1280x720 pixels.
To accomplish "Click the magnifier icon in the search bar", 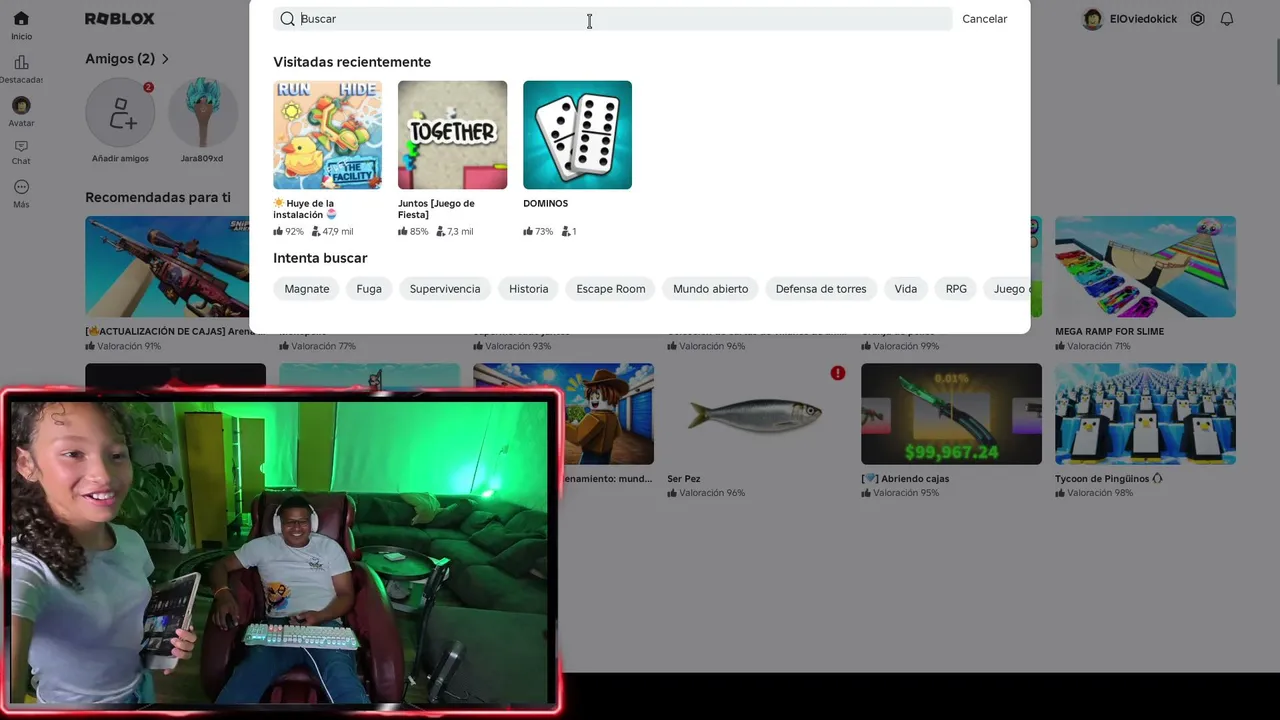I will 287,19.
